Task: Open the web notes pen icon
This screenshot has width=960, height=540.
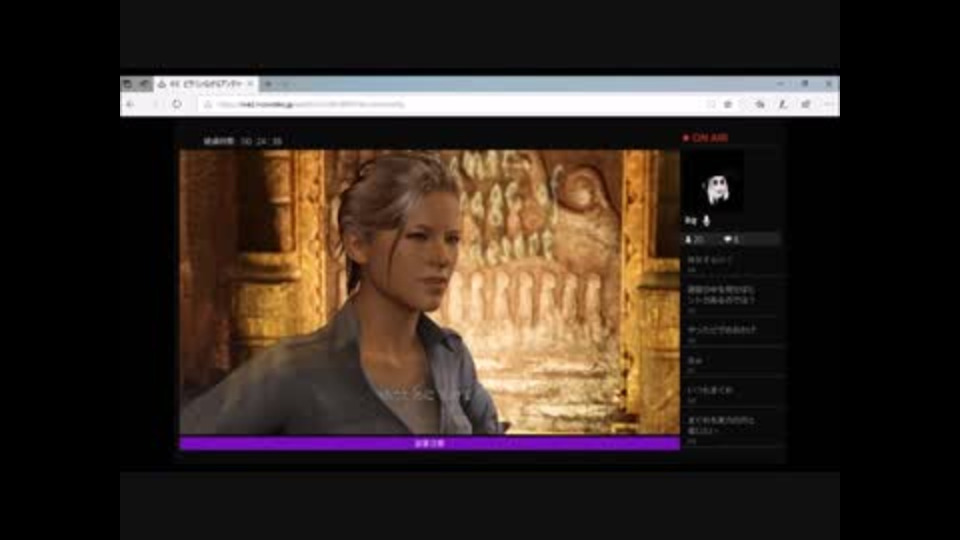Action: (782, 105)
